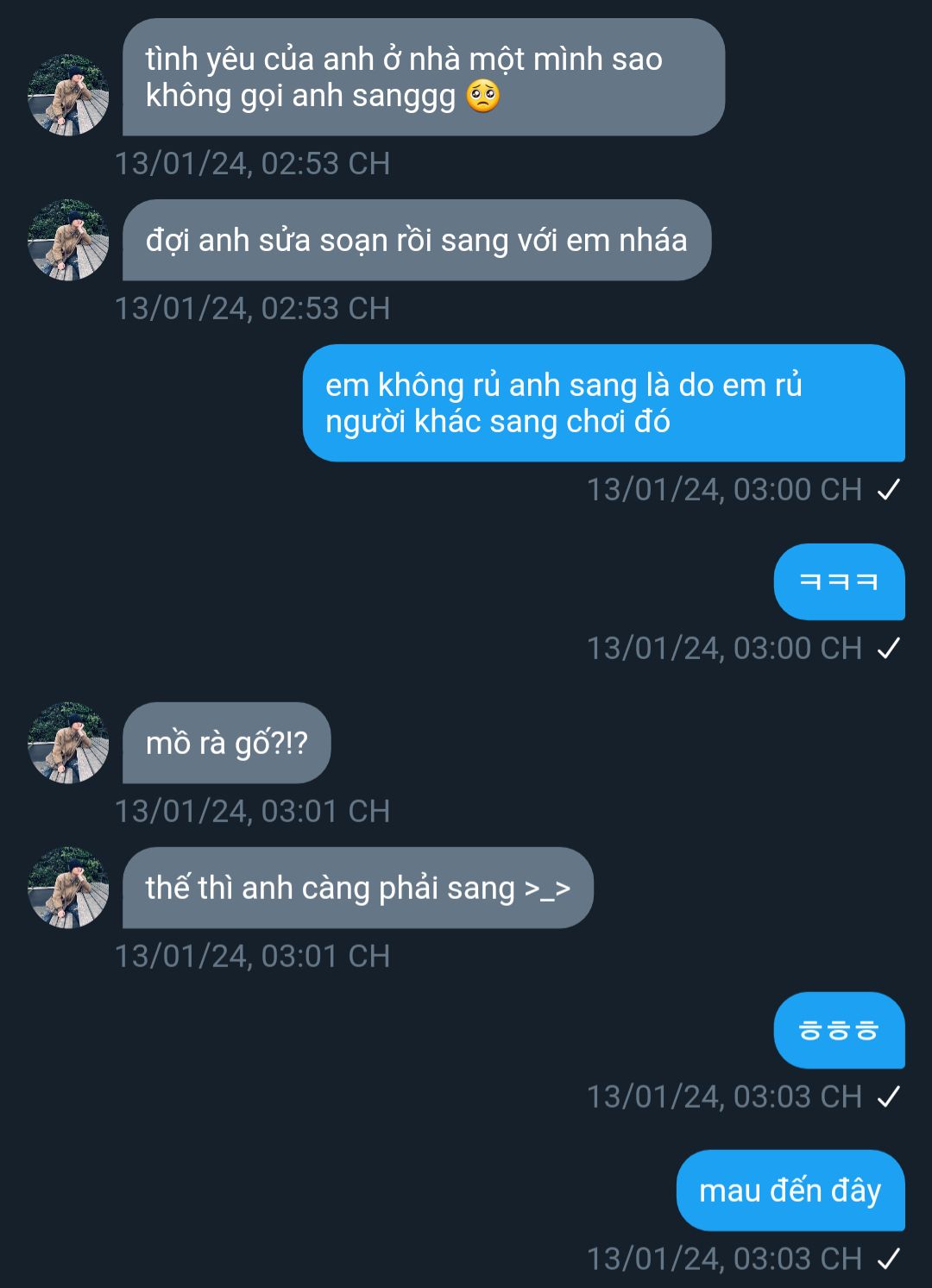Tap the first '02:53 CH' timestamp, under the emoji message
Screen dimensions: 932x1288
click(252, 163)
